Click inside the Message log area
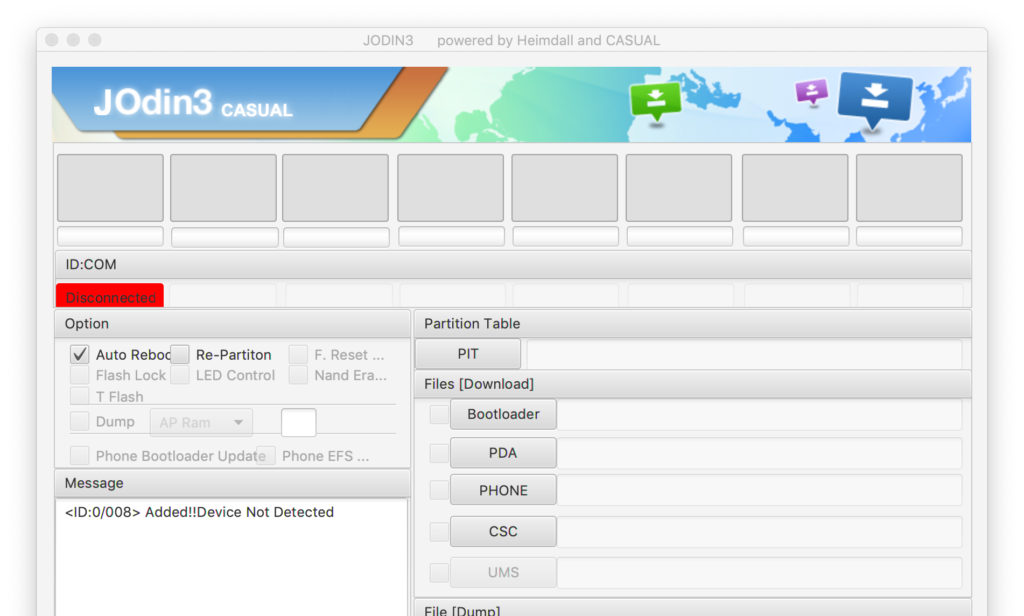Viewport: 1024px width, 616px height. (x=231, y=560)
